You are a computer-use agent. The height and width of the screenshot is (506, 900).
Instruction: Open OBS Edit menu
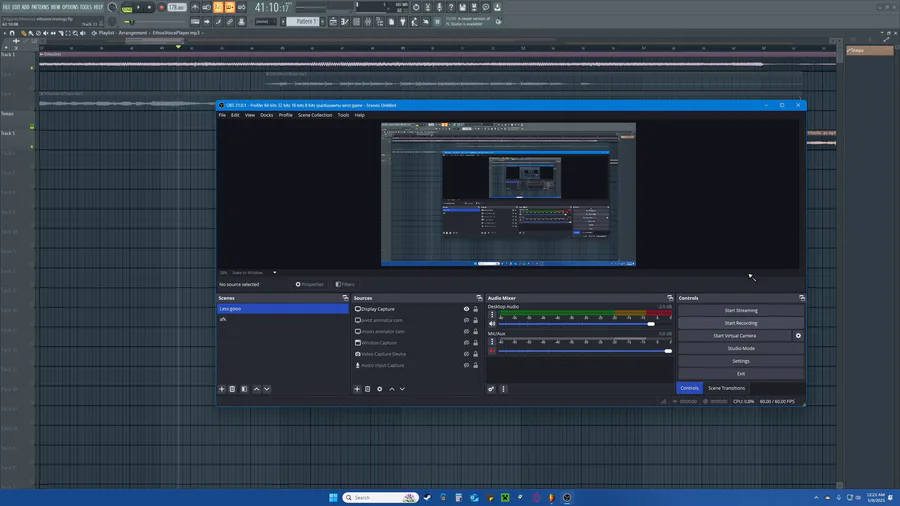[235, 115]
